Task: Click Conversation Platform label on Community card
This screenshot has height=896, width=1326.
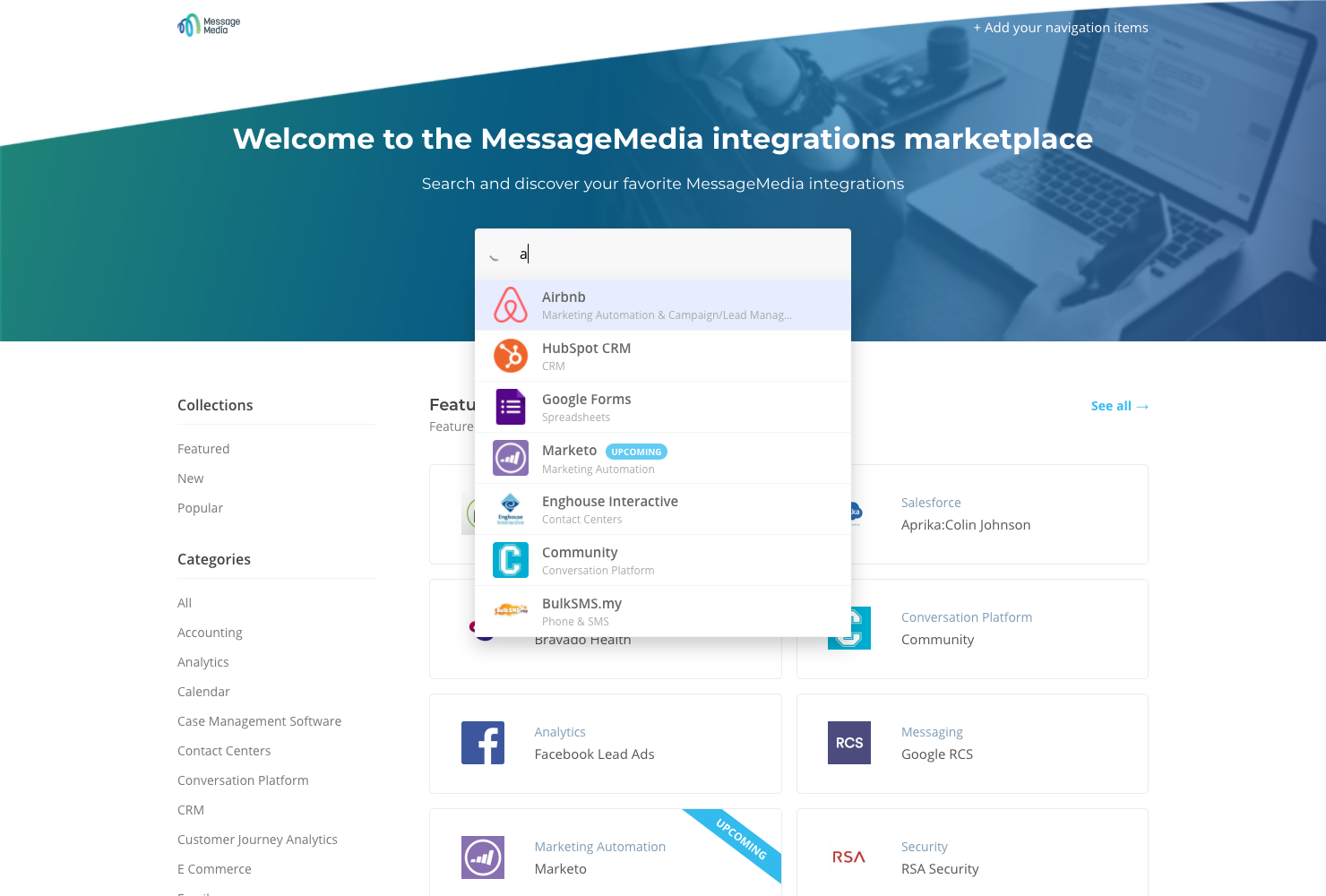Action: 967,617
